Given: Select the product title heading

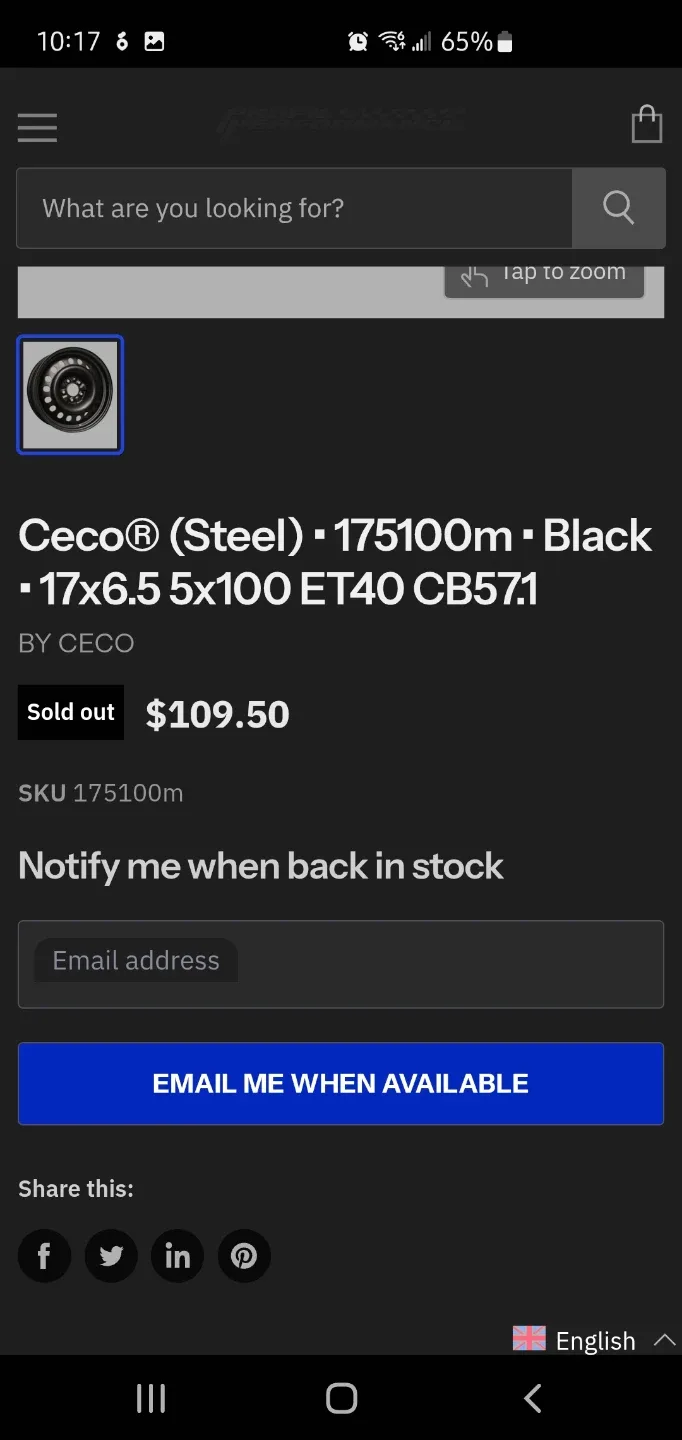Looking at the screenshot, I should [335, 562].
